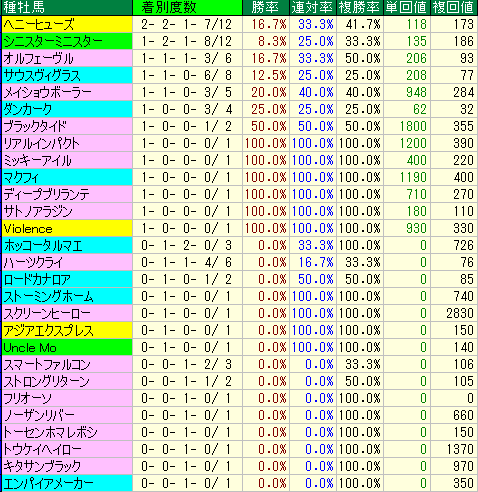Viewport: 478px width, 492px height.
Task: Click the ホッコータルマエ name cell
Action: coord(67,245)
